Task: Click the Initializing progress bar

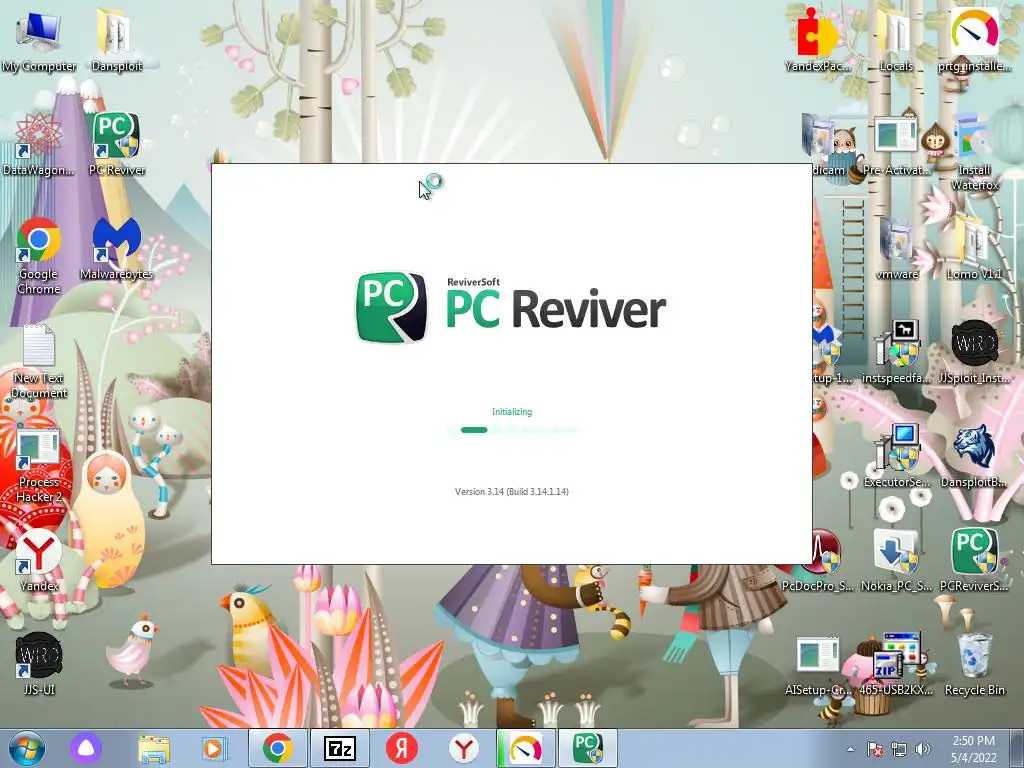Action: [512, 430]
